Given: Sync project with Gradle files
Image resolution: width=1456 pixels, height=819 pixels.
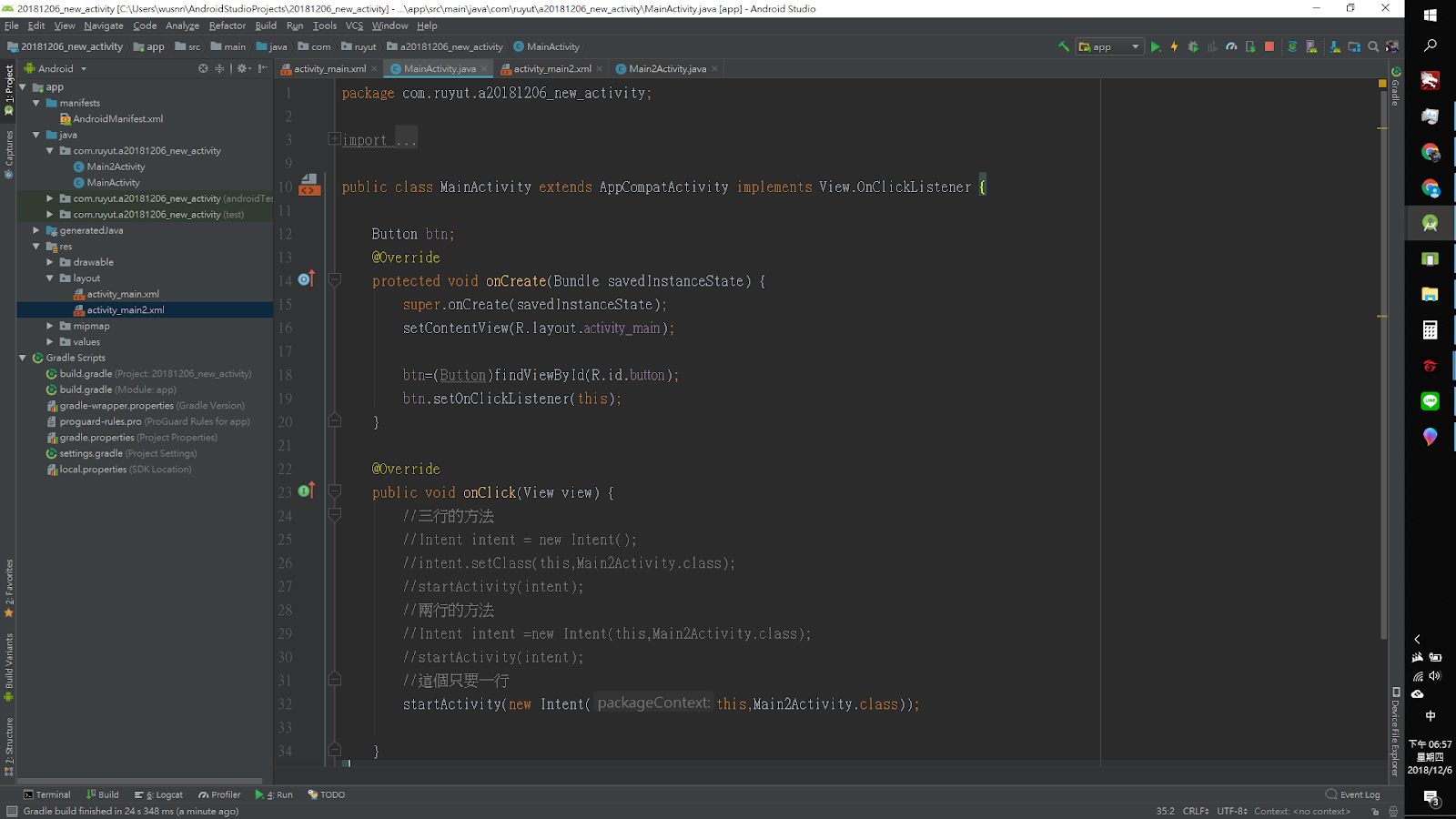Looking at the screenshot, I should click(1292, 46).
